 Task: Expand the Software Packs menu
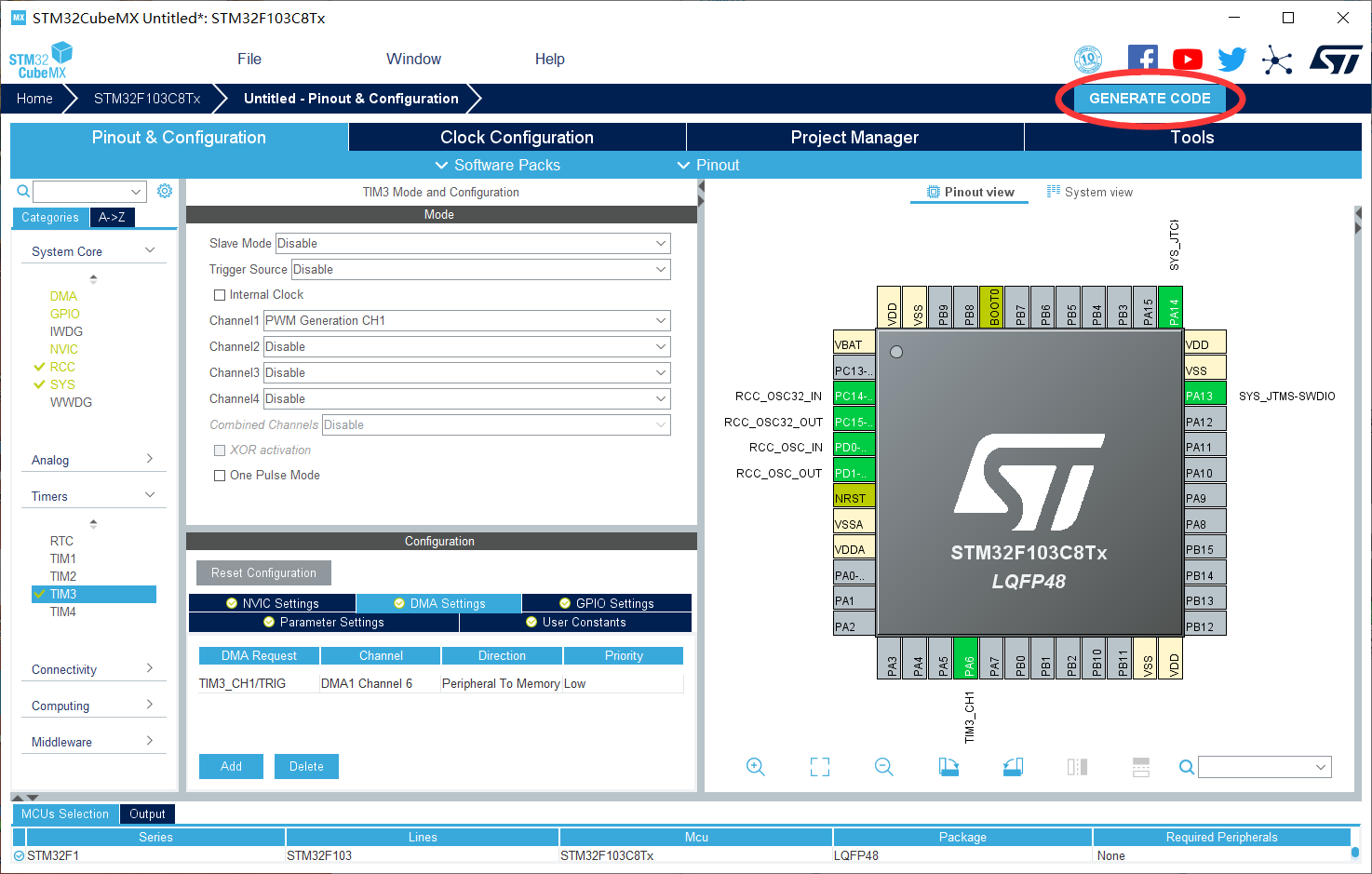coord(498,165)
